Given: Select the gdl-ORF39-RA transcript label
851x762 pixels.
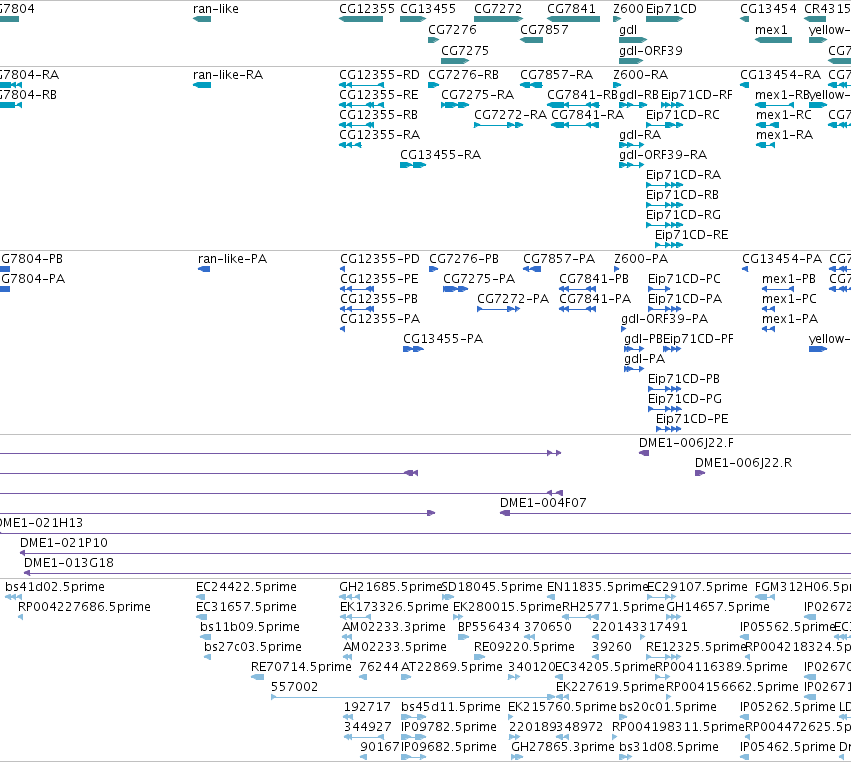Looking at the screenshot, I should (x=663, y=155).
